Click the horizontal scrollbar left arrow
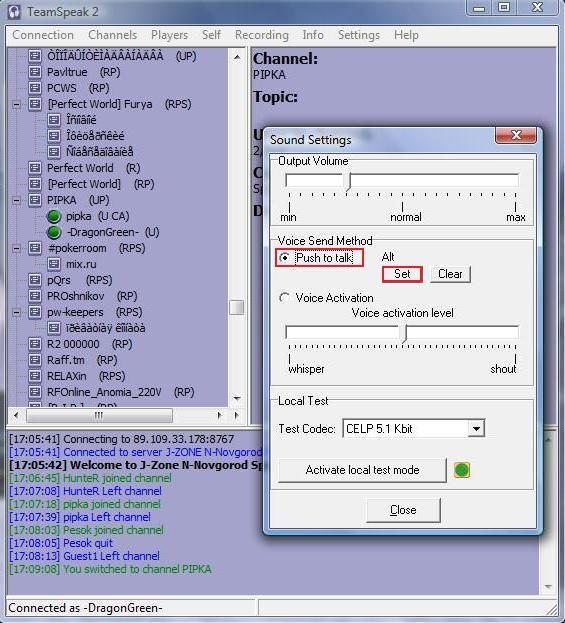This screenshot has height=623, width=565. 16,415
